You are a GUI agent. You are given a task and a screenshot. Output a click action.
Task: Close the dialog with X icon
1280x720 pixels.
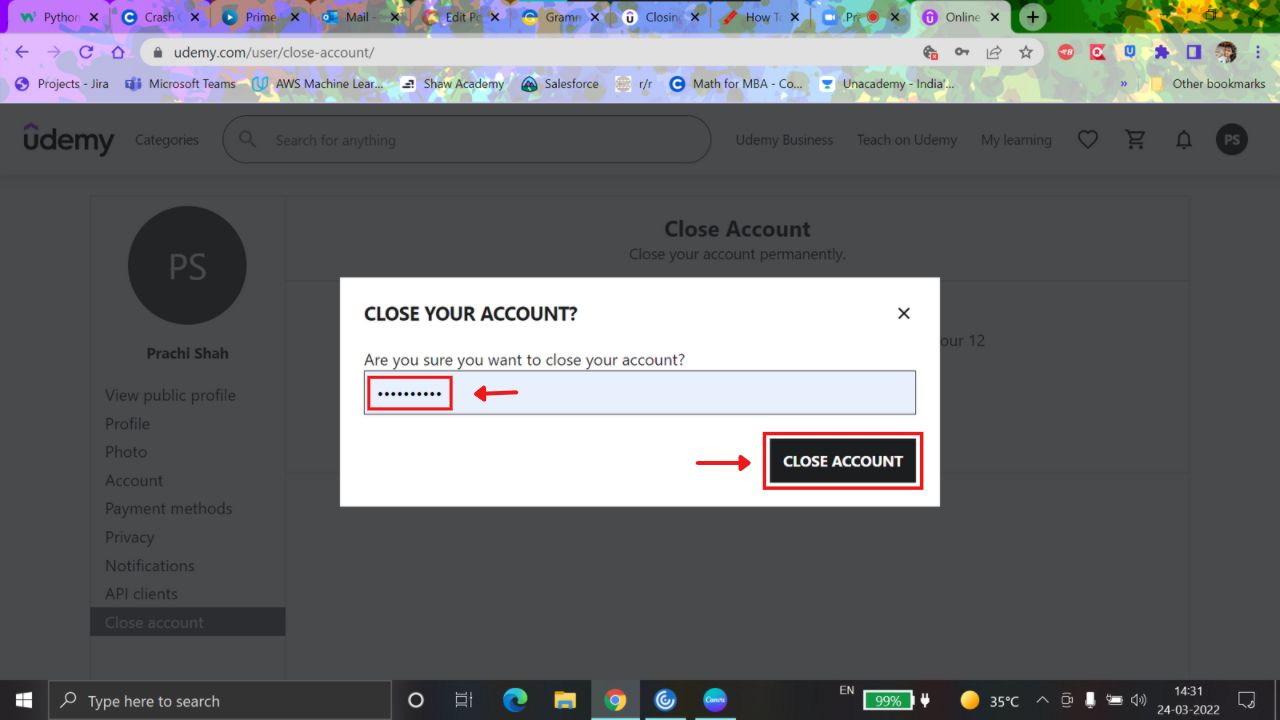click(x=903, y=313)
